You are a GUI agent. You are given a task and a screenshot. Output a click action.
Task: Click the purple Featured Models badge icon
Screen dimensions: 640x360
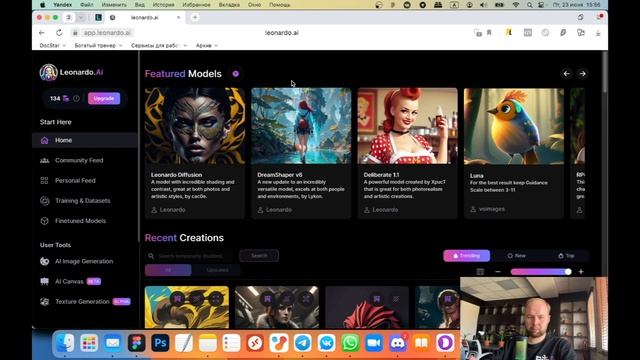point(236,74)
